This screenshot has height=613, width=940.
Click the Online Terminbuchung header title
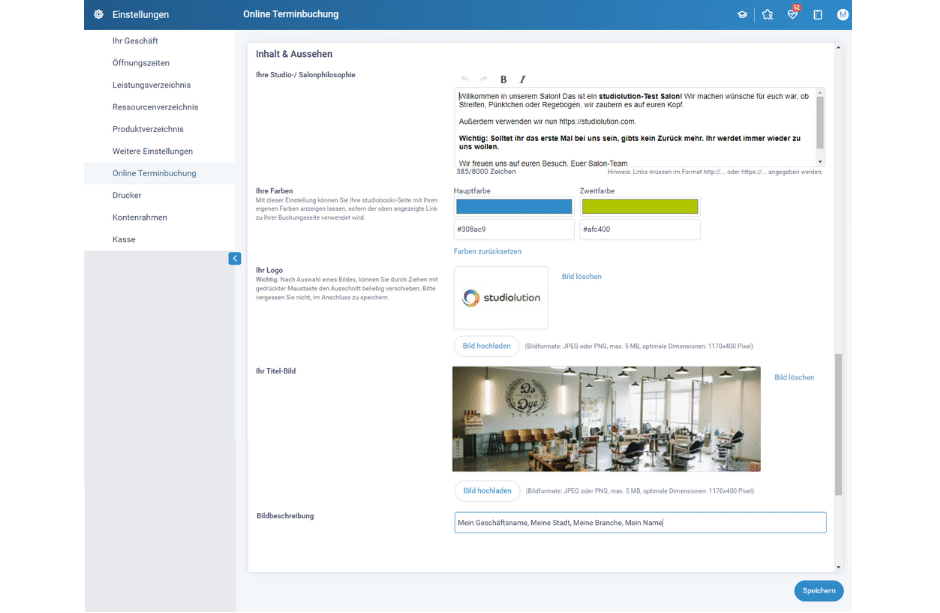tap(291, 14)
